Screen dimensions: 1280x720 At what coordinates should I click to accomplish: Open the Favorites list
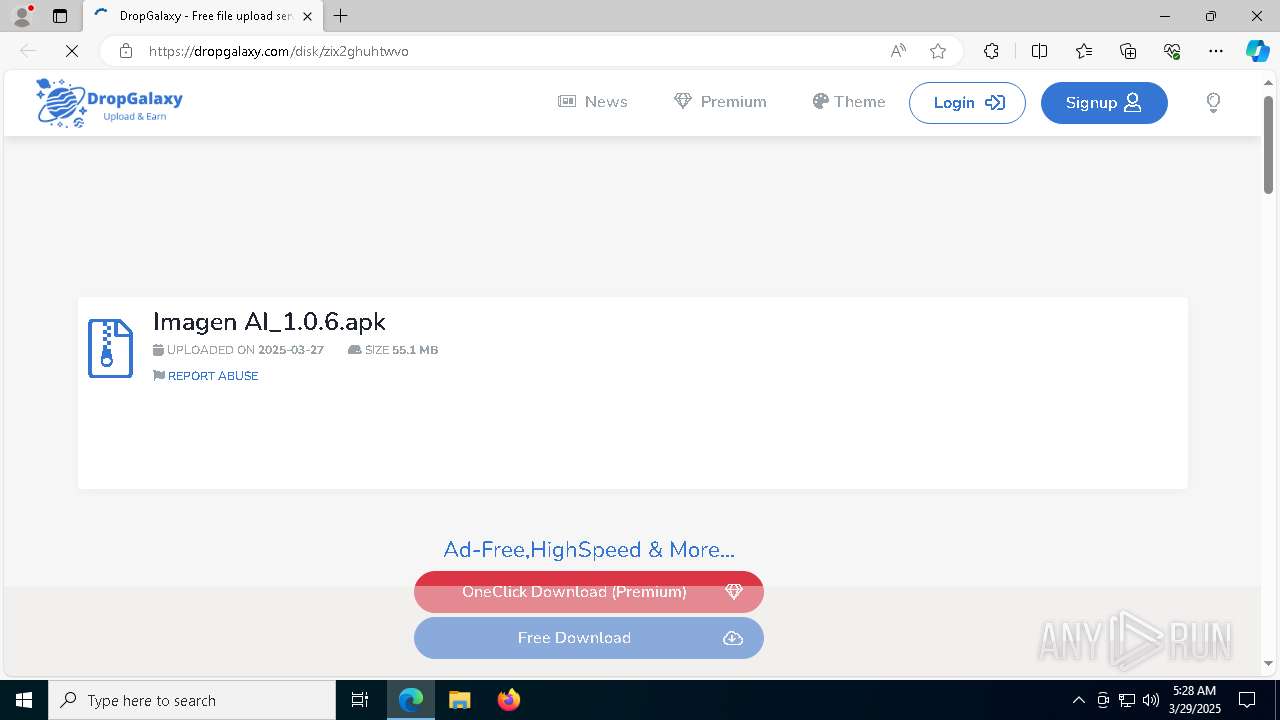point(1084,51)
